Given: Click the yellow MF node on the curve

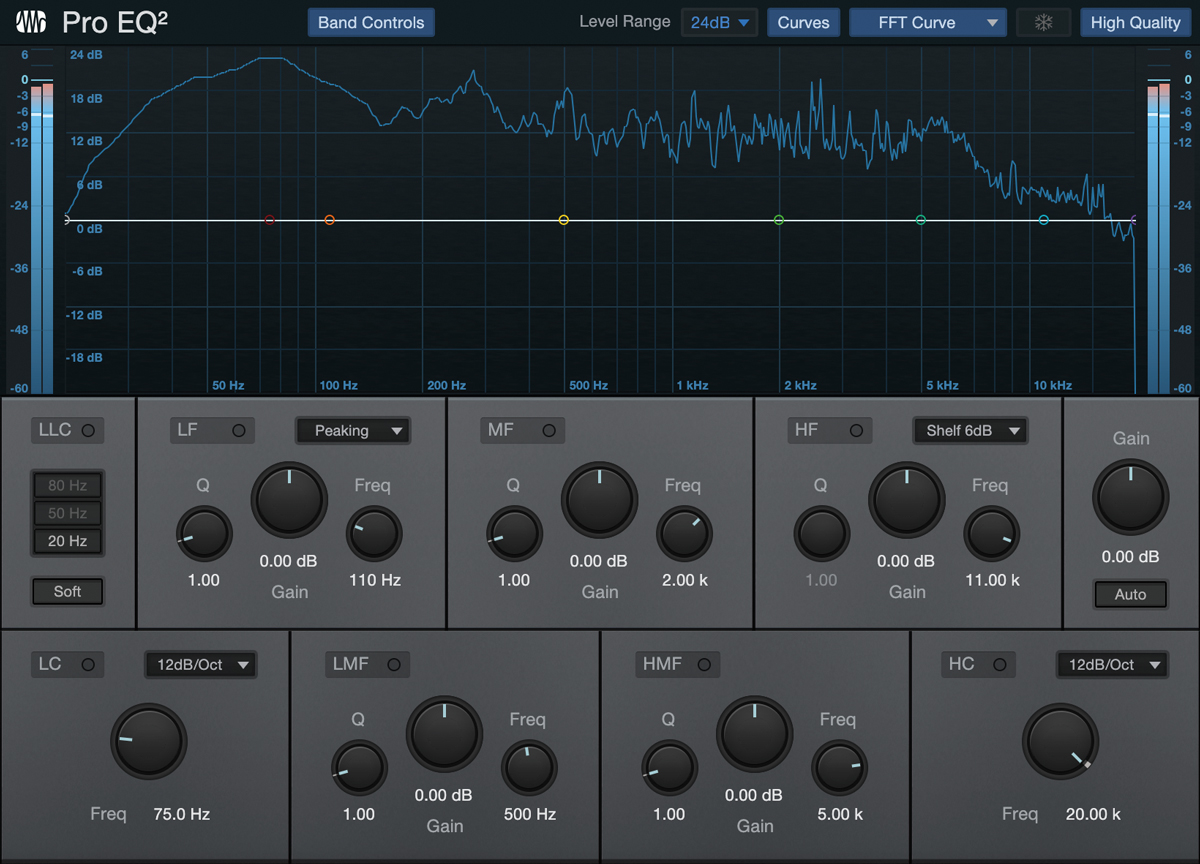Looking at the screenshot, I should click(x=563, y=220).
